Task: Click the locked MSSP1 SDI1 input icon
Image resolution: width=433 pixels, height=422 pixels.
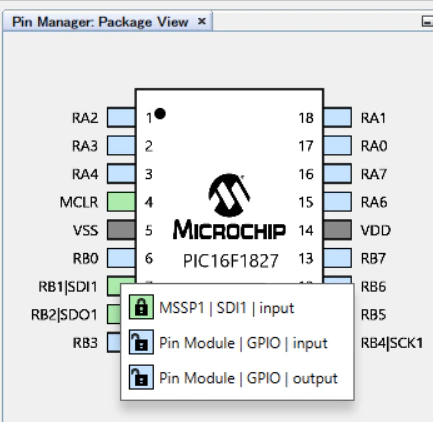Action: tap(141, 307)
